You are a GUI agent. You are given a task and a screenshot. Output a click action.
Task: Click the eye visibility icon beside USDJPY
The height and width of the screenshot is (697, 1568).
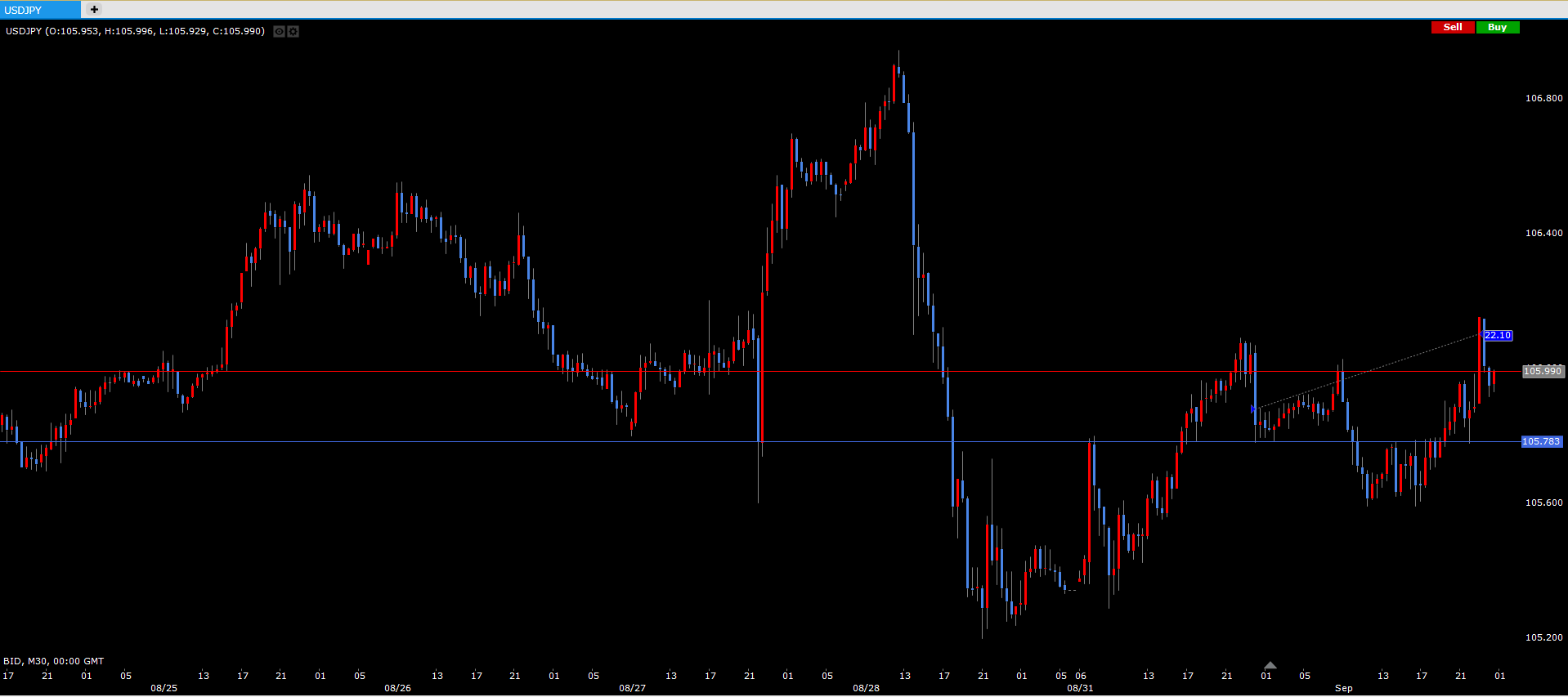tap(279, 31)
